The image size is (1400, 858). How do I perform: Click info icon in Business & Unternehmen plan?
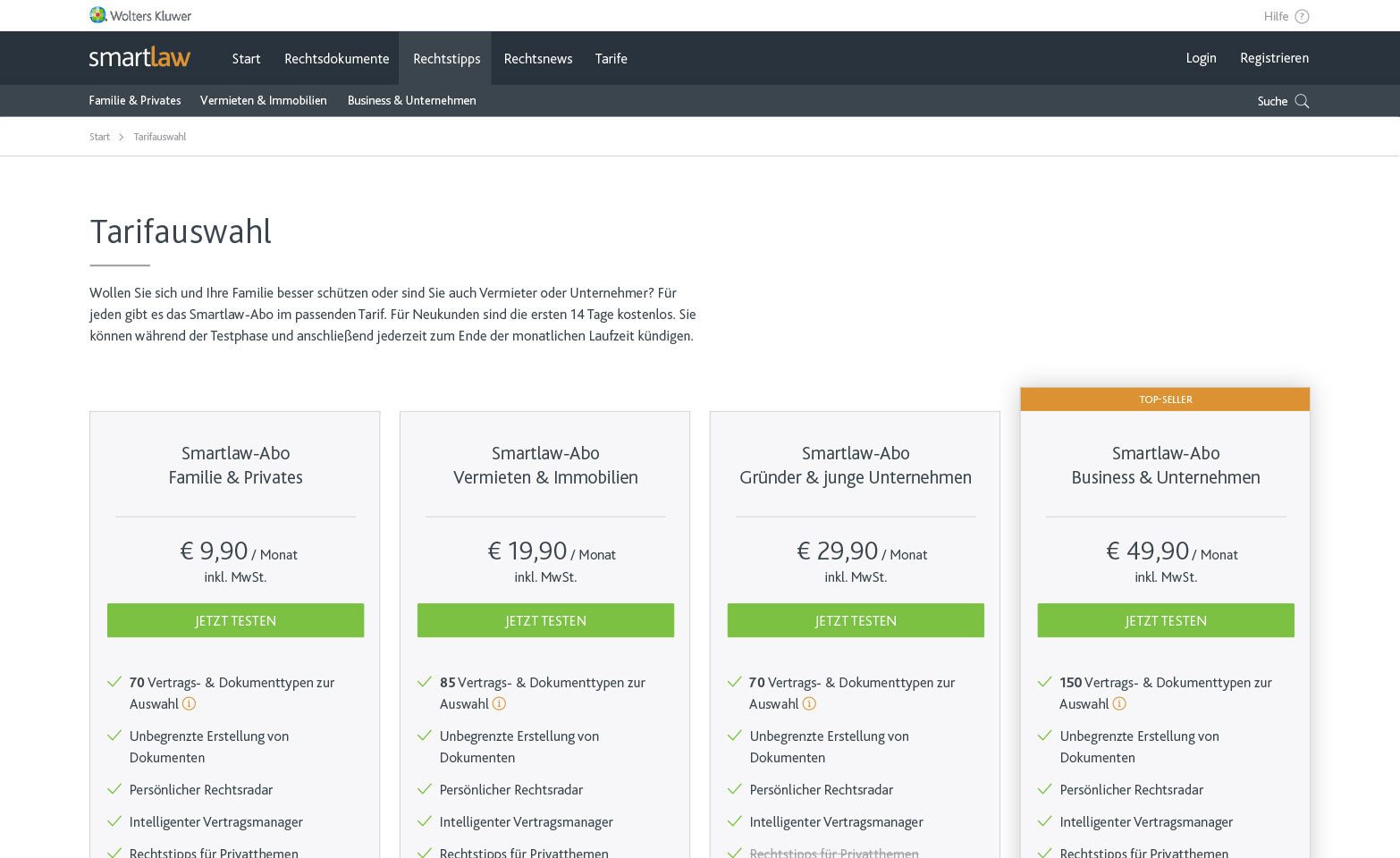tap(1118, 703)
